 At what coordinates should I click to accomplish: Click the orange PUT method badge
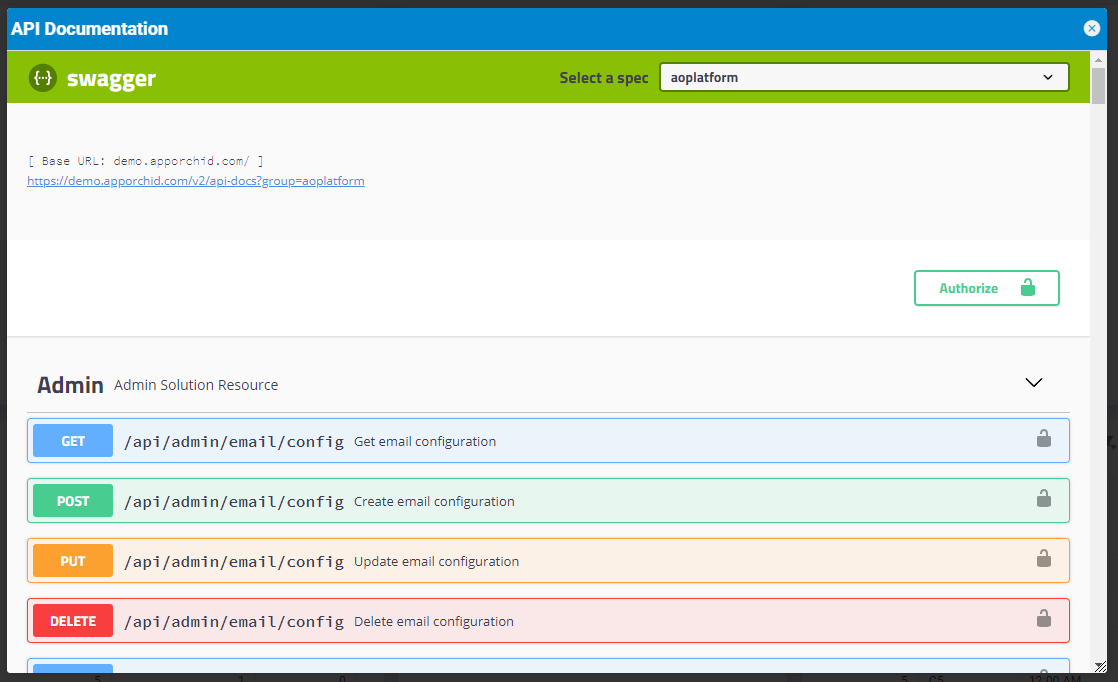[x=73, y=561]
